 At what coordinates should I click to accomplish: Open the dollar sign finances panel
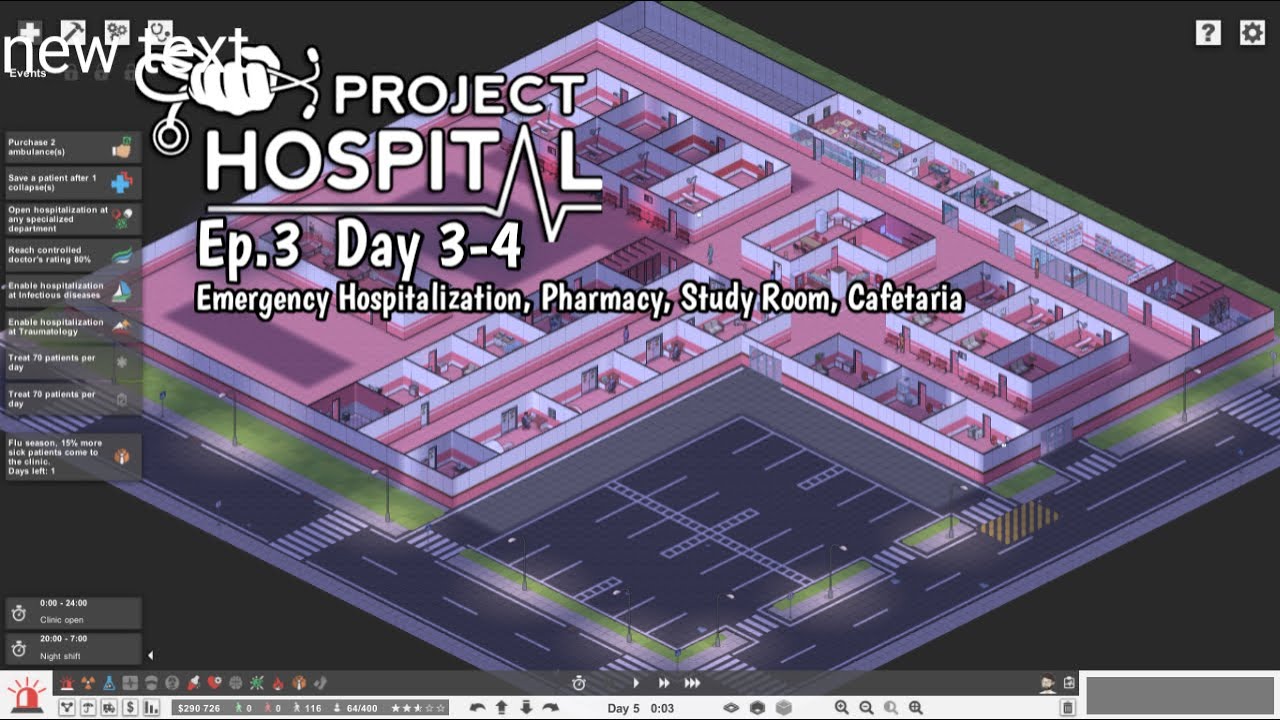(130, 708)
